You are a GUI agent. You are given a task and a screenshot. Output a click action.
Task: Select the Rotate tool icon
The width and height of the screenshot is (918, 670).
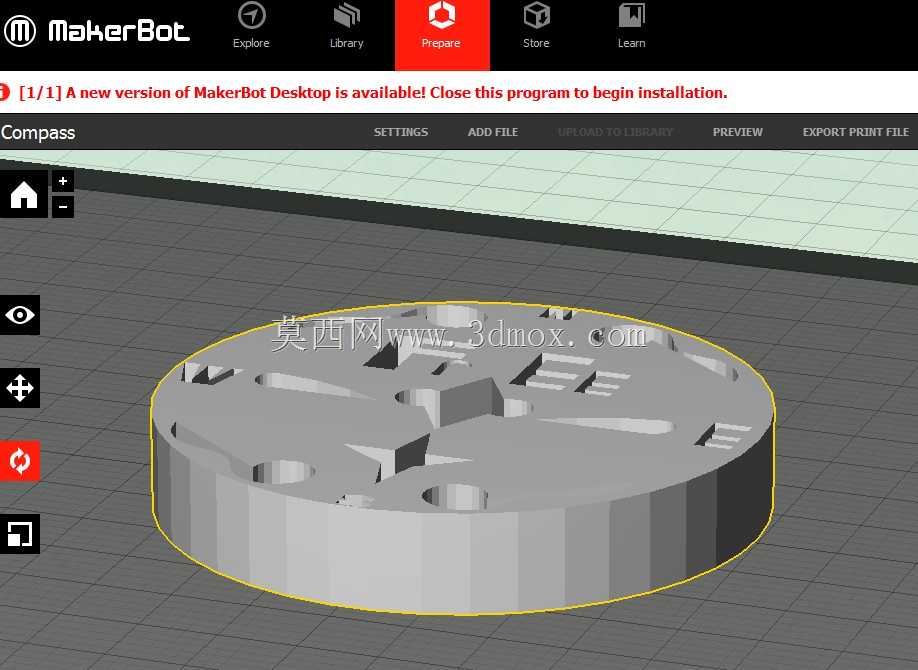tap(20, 461)
